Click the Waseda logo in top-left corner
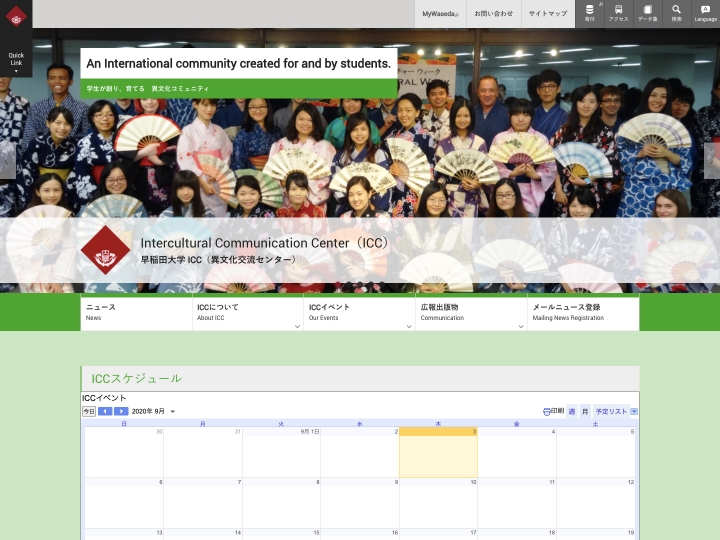The image size is (720, 540). [x=16, y=17]
